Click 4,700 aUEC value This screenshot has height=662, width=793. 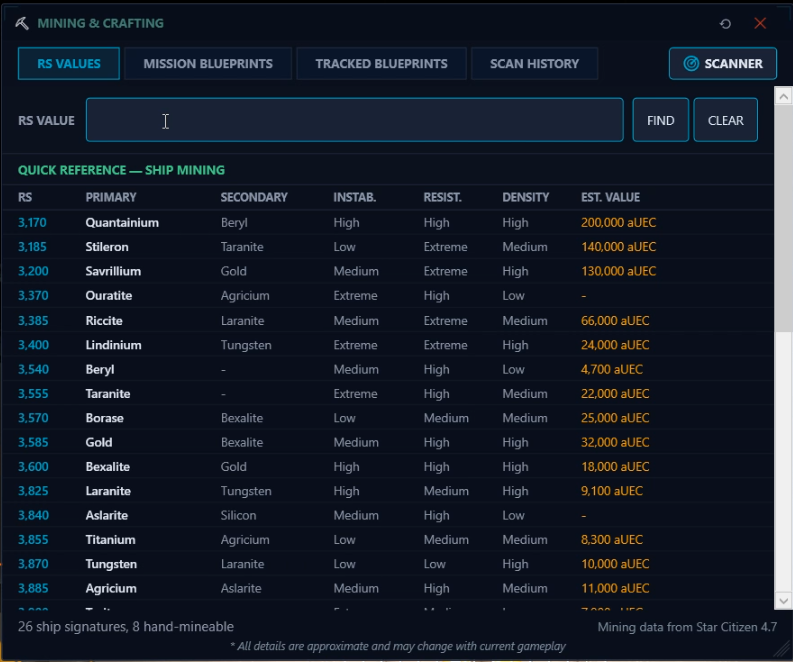(612, 369)
